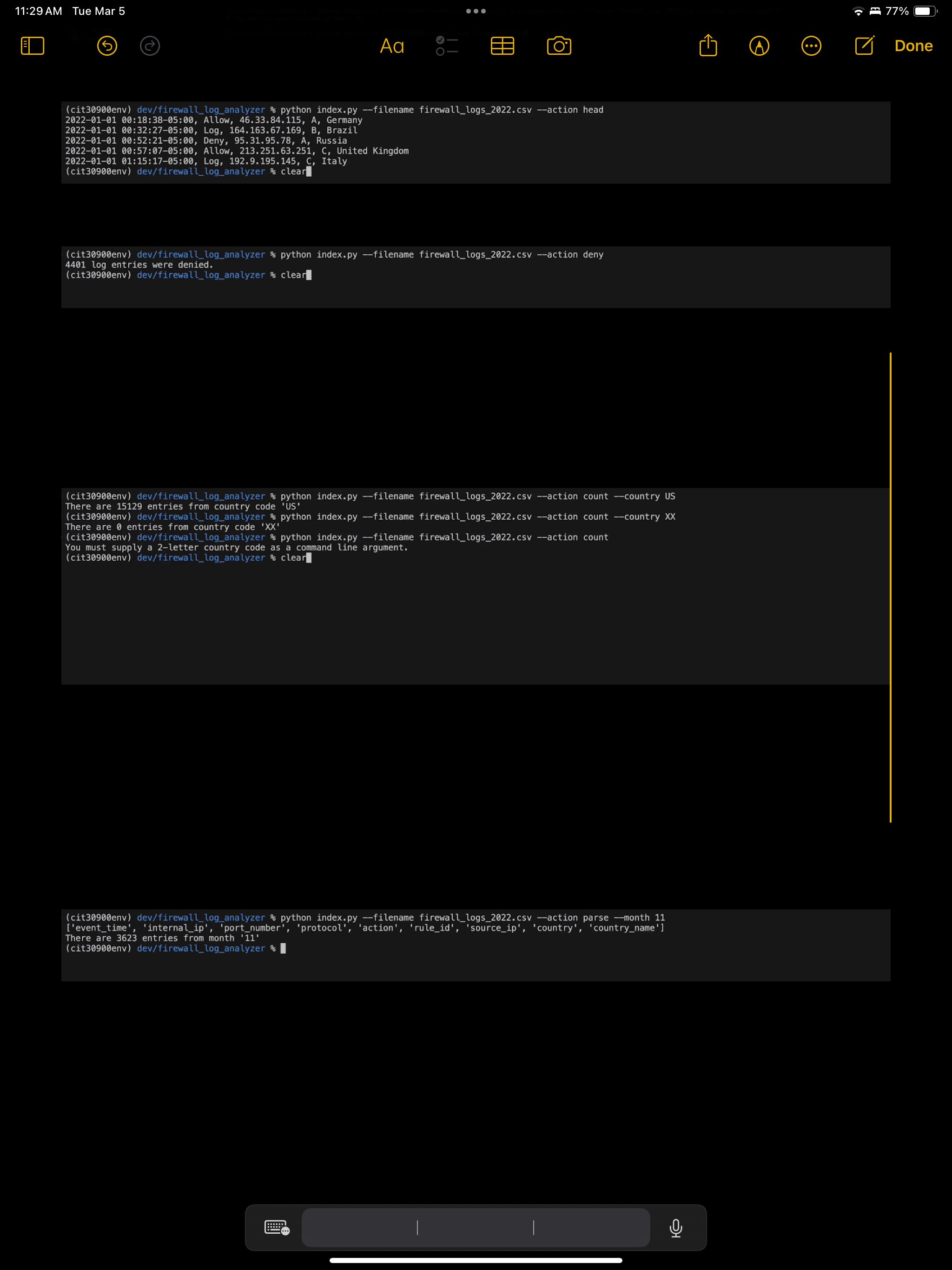Viewport: 952px width, 1270px height.
Task: Select the terminal screenshot with --month 11
Action: (x=476, y=945)
